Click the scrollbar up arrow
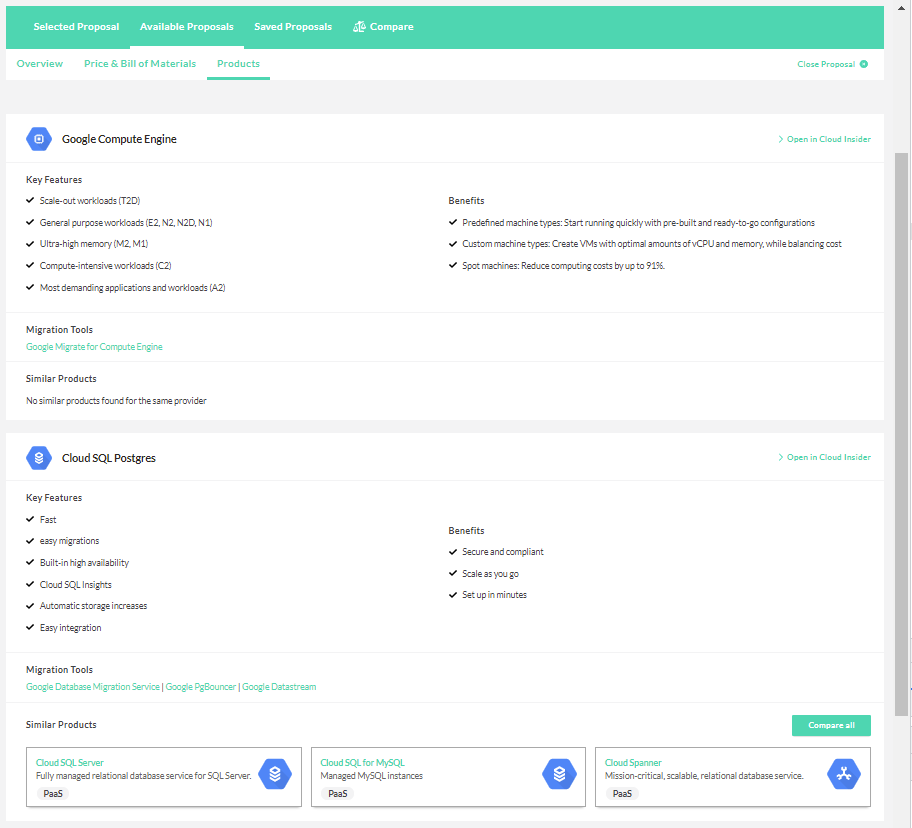Image resolution: width=912 pixels, height=828 pixels. [902, 9]
